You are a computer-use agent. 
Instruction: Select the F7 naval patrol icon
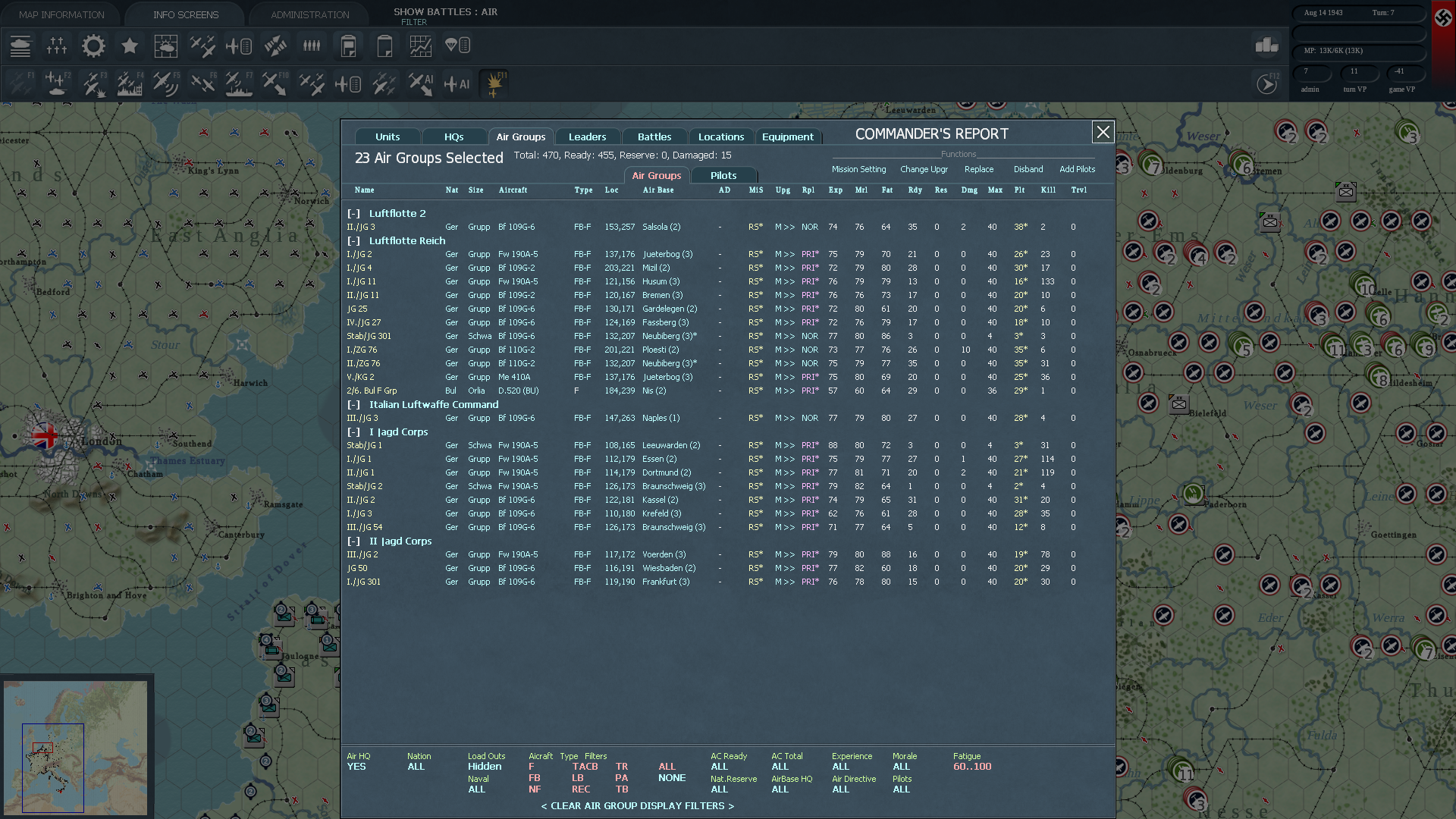click(239, 84)
